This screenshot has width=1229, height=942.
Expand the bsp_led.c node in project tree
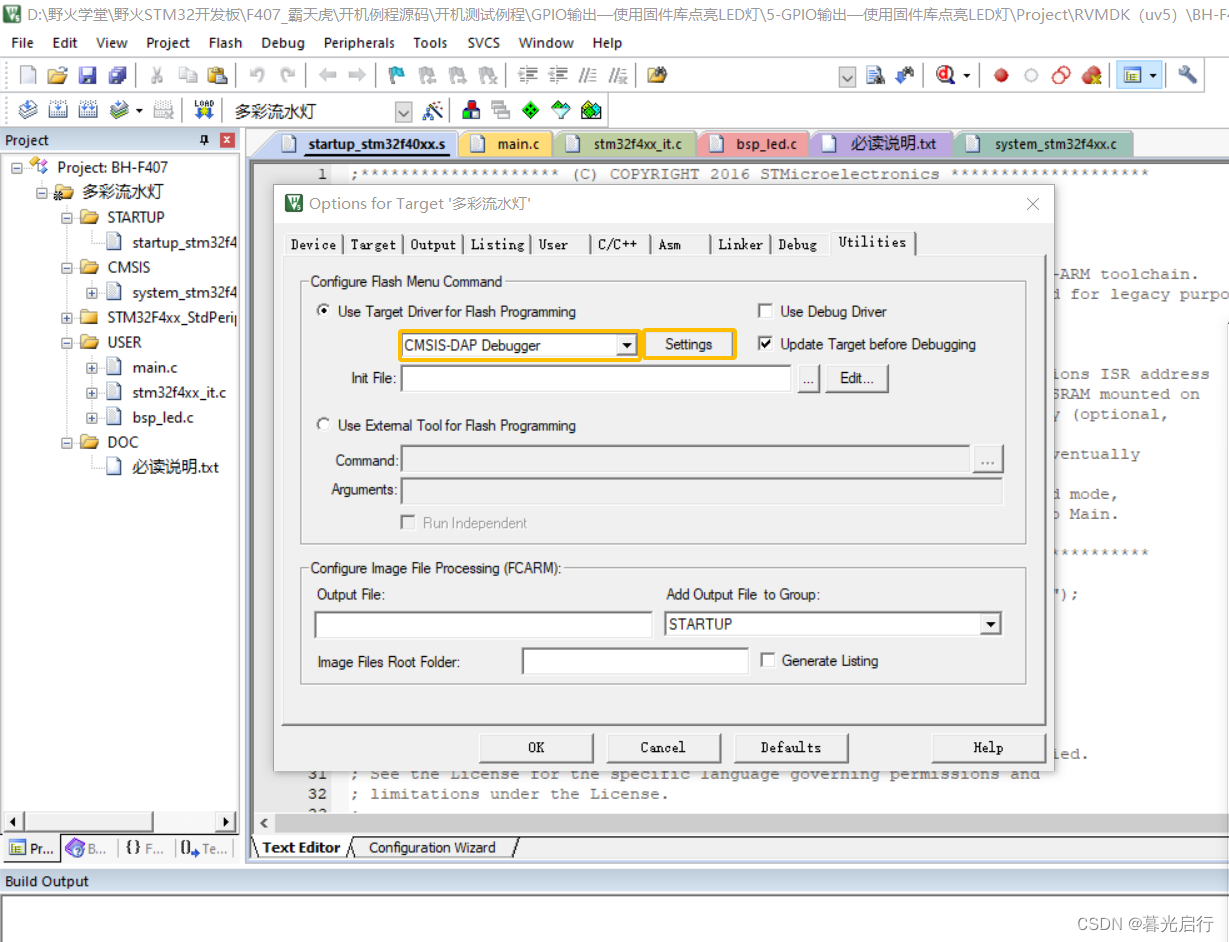[x=92, y=417]
